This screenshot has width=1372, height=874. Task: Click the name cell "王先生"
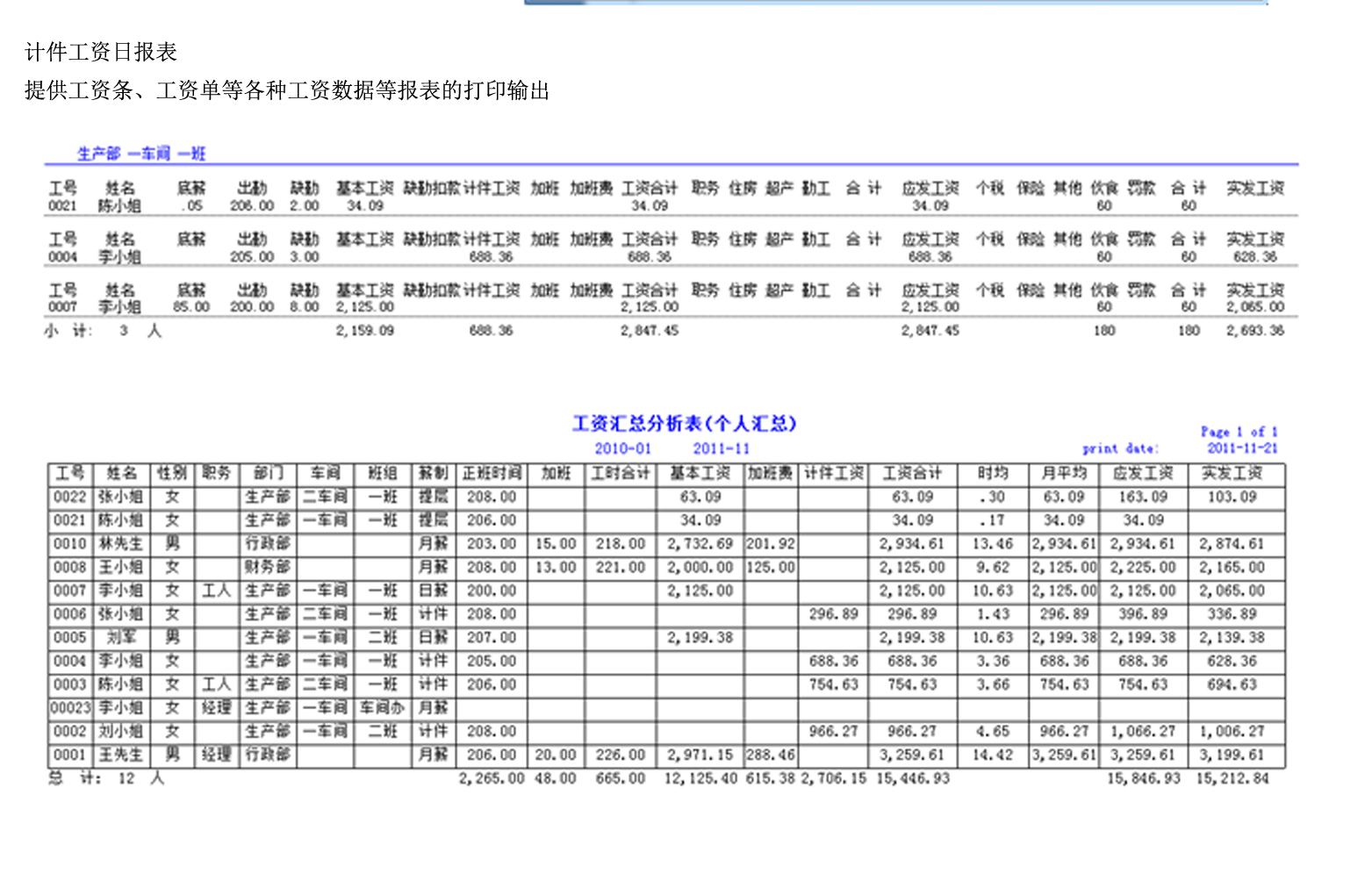[x=121, y=755]
